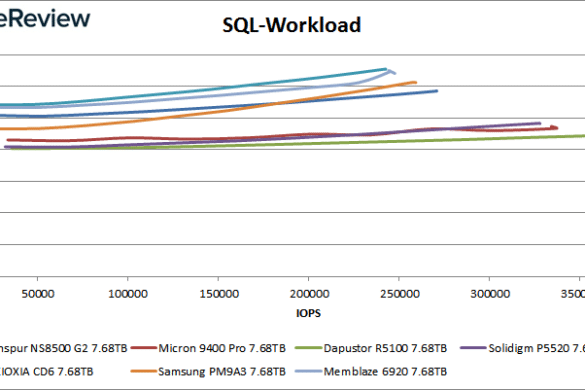Click Inspur NS8500 G2 7.68TB legend entry
This screenshot has width=585, height=390.
tap(63, 348)
